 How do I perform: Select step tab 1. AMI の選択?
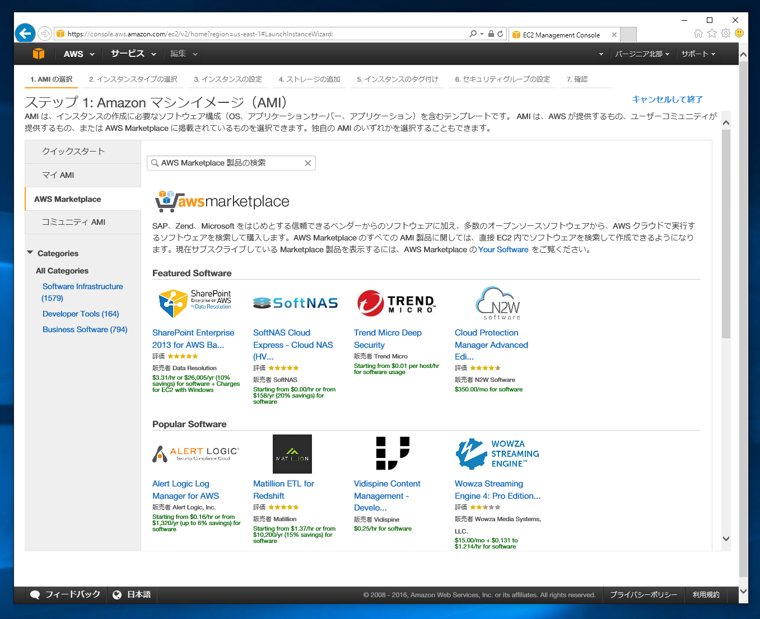click(x=51, y=79)
